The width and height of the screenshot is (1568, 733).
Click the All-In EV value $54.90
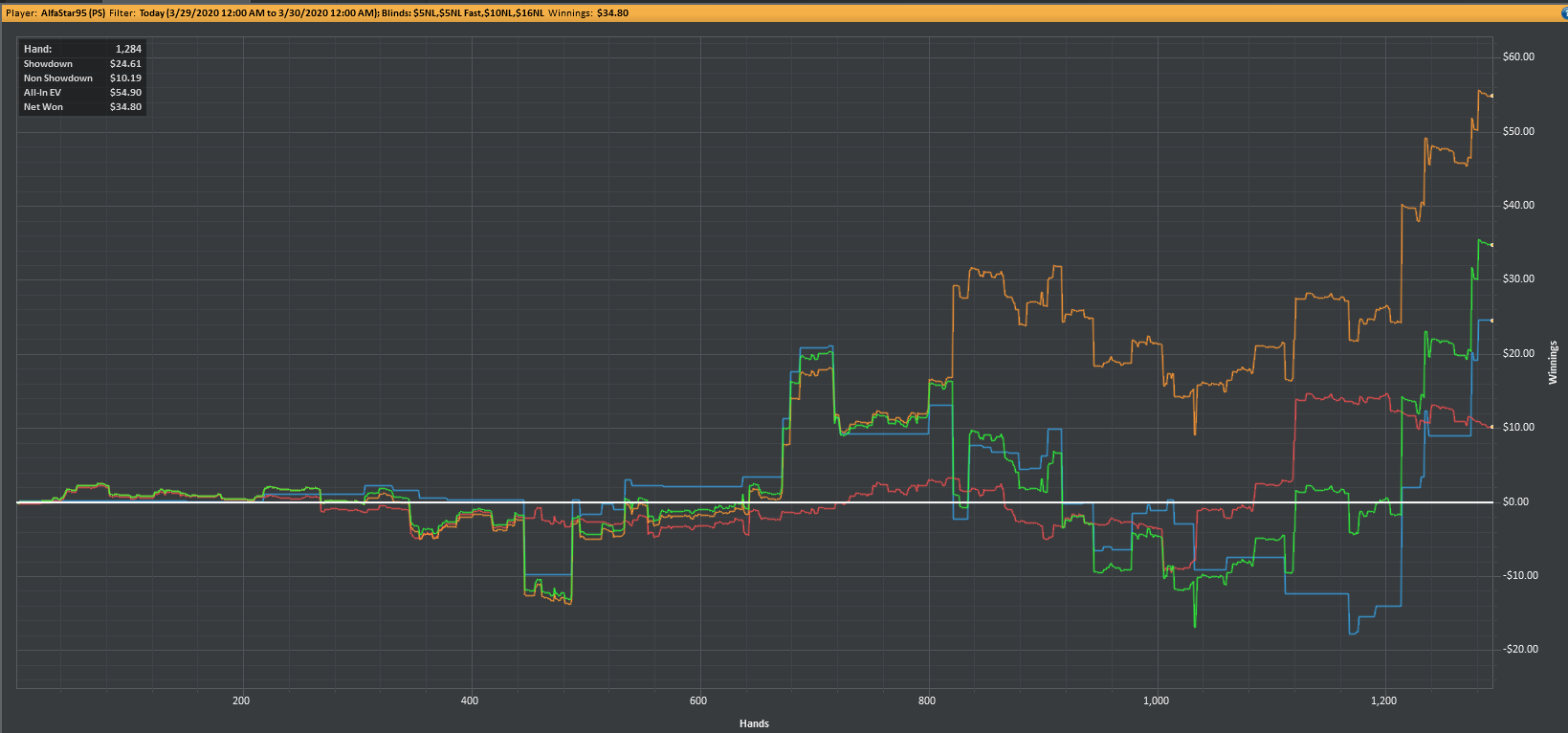(x=125, y=93)
